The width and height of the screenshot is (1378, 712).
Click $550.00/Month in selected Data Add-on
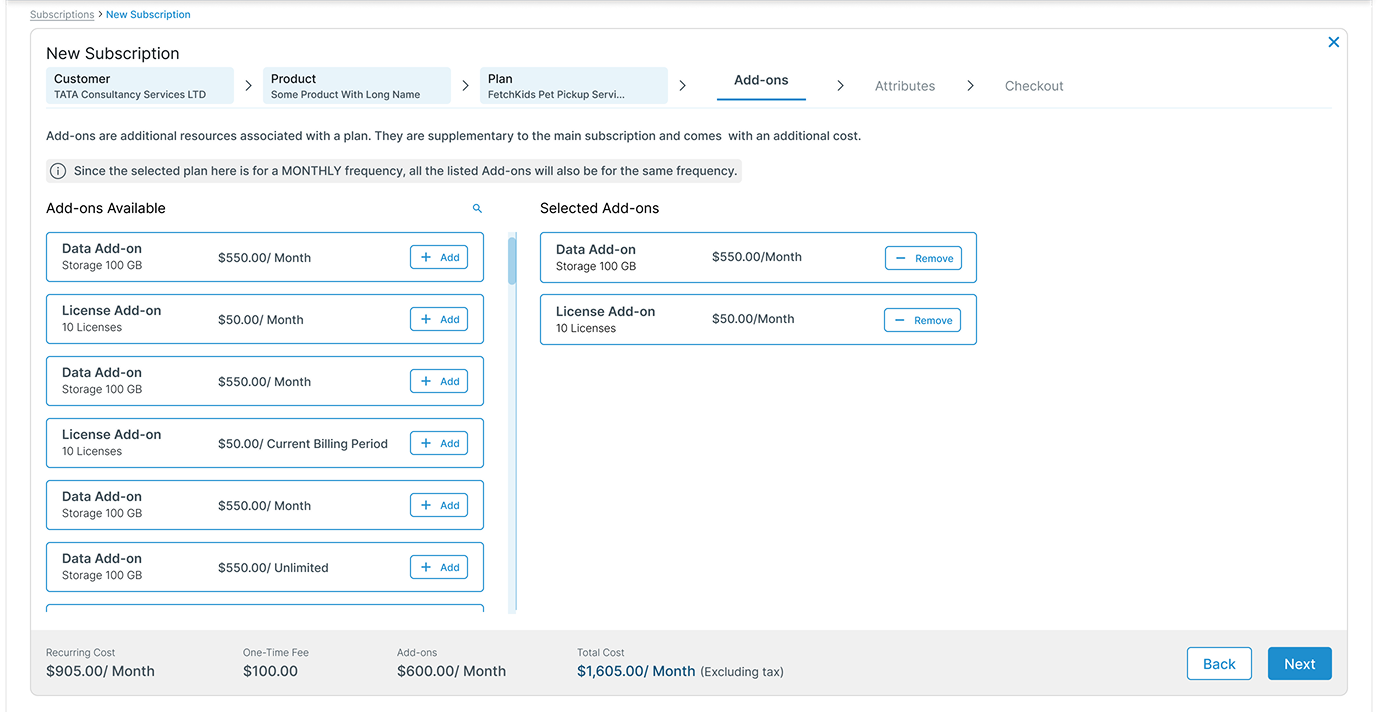click(x=757, y=257)
